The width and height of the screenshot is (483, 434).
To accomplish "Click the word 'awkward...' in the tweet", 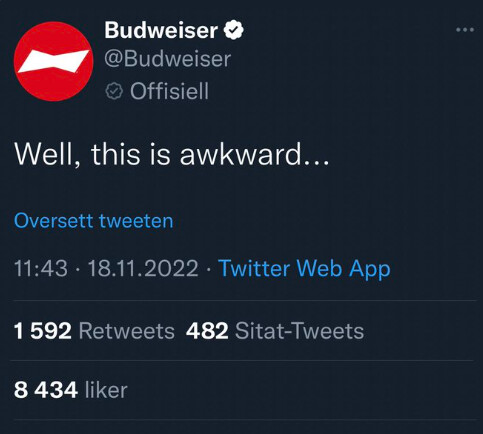I will tap(255, 154).
